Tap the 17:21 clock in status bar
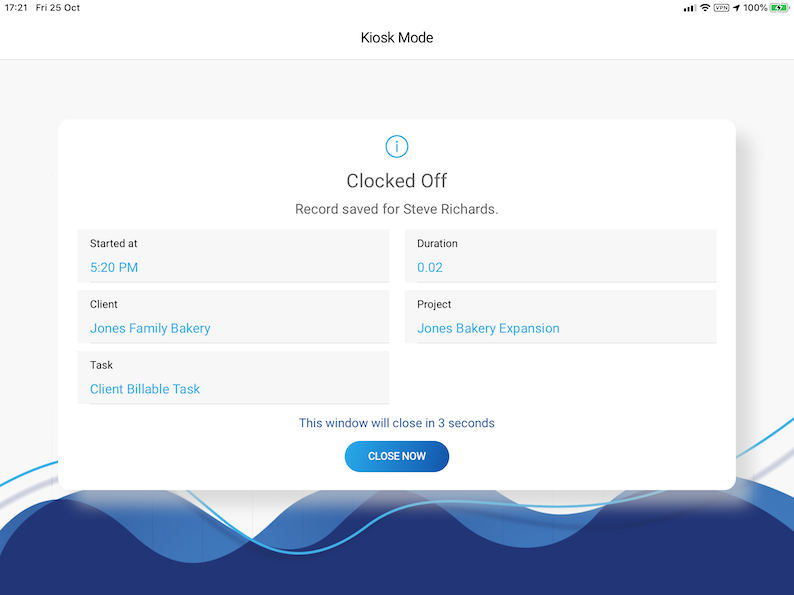This screenshot has width=794, height=595. [16, 8]
